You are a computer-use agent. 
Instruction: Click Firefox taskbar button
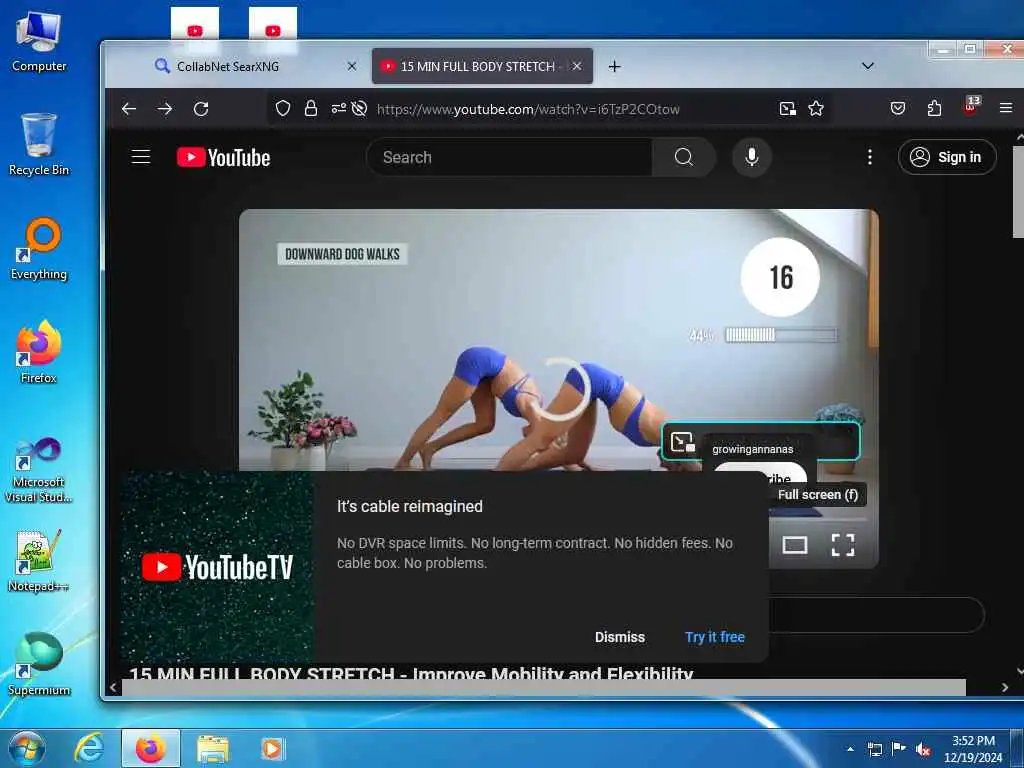(151, 748)
